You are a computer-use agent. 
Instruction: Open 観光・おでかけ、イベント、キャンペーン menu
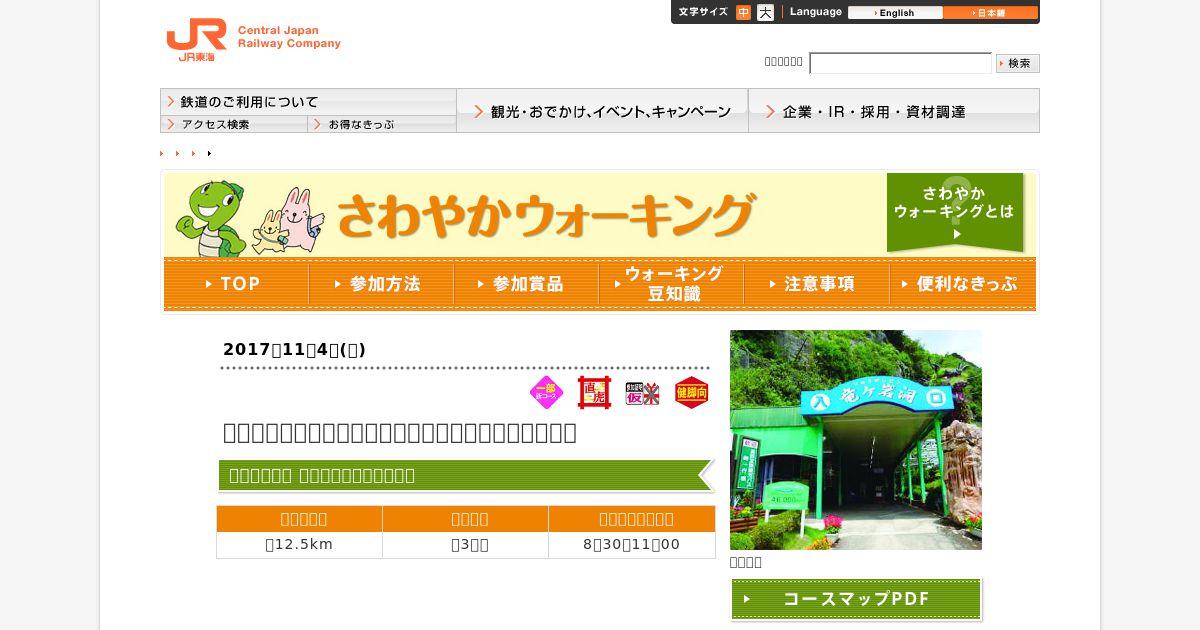click(602, 111)
